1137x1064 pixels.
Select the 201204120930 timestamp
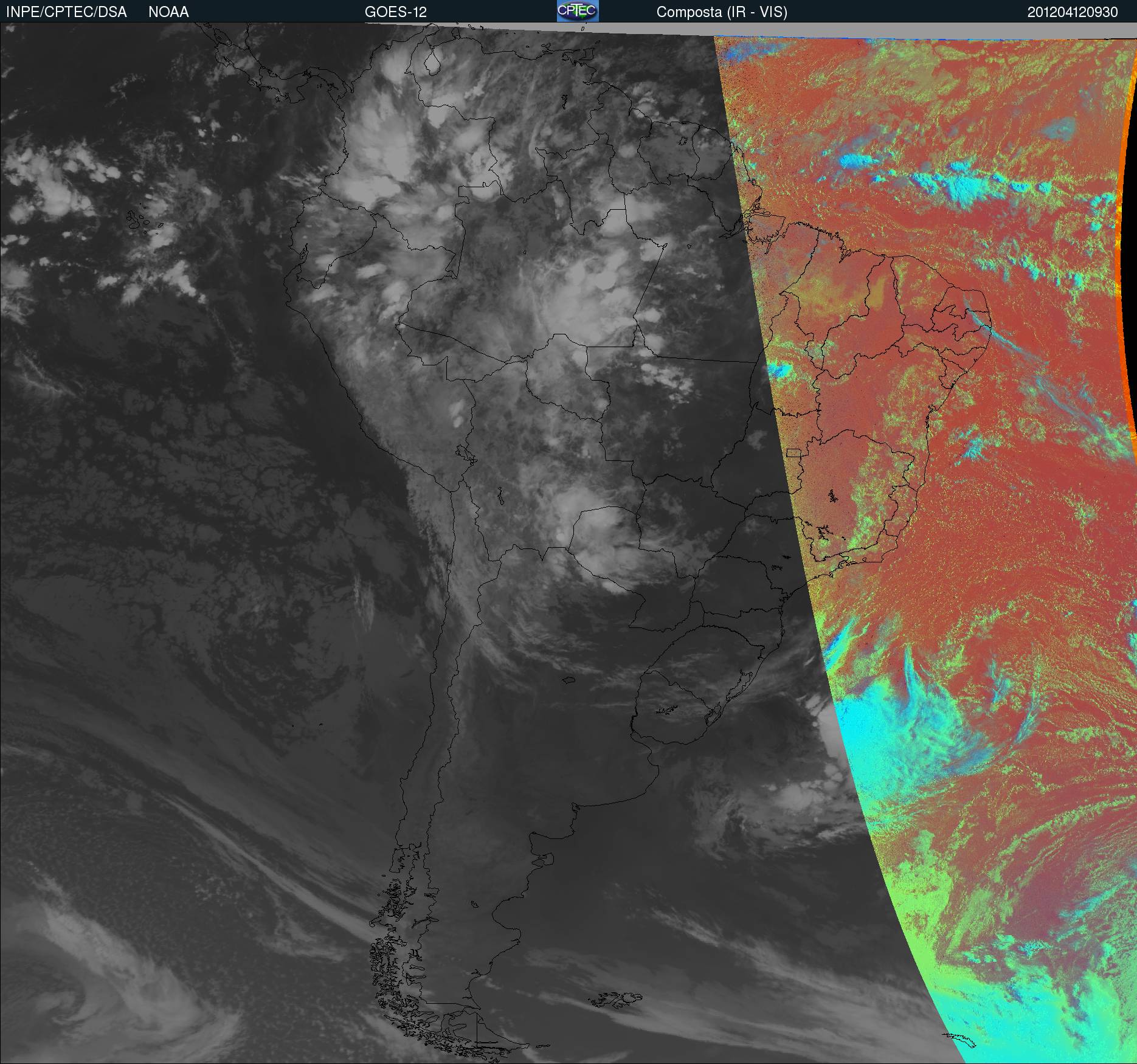point(1073,12)
